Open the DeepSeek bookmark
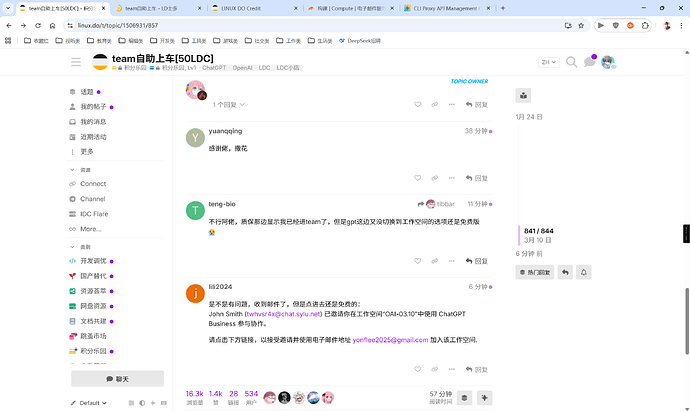The height and width of the screenshot is (411, 690). click(x=360, y=40)
